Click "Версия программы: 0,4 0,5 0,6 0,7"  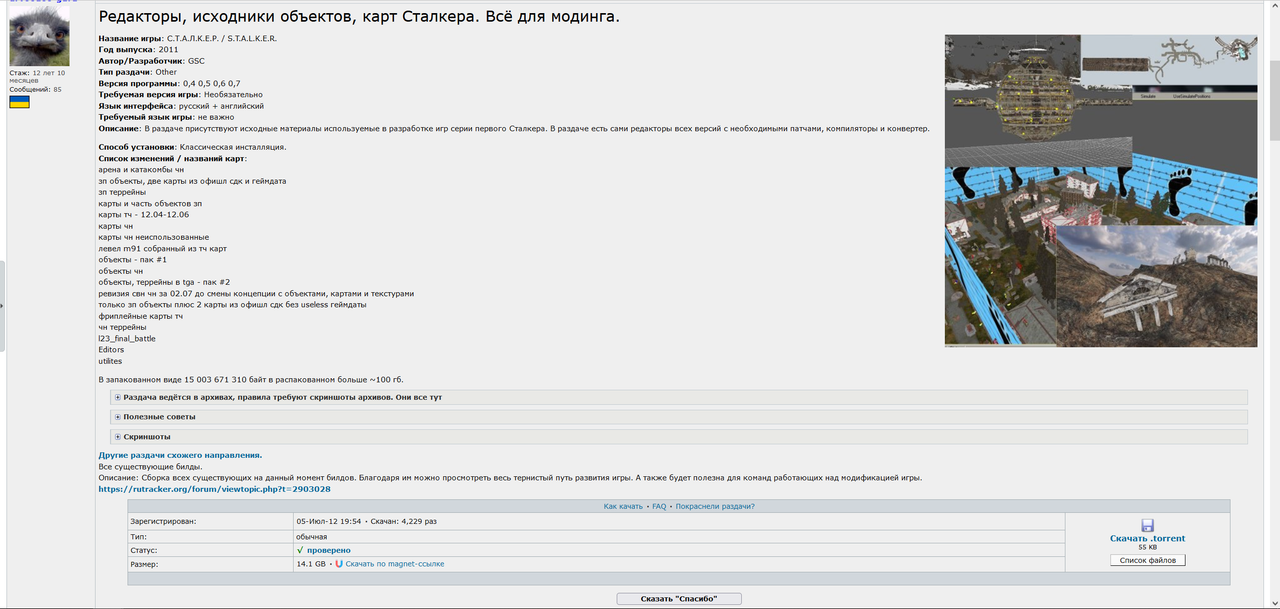169,83
